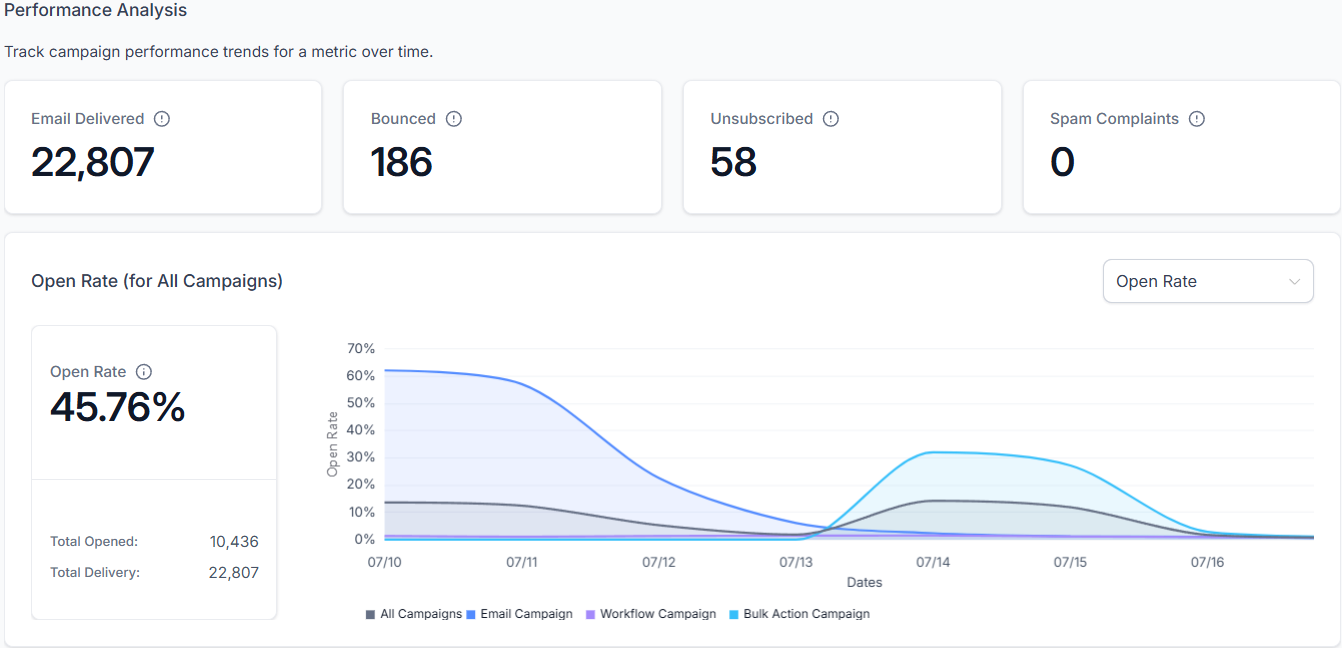Screen dimensions: 1342x648
Task: Click info icon beside Bounced
Action: 454,118
